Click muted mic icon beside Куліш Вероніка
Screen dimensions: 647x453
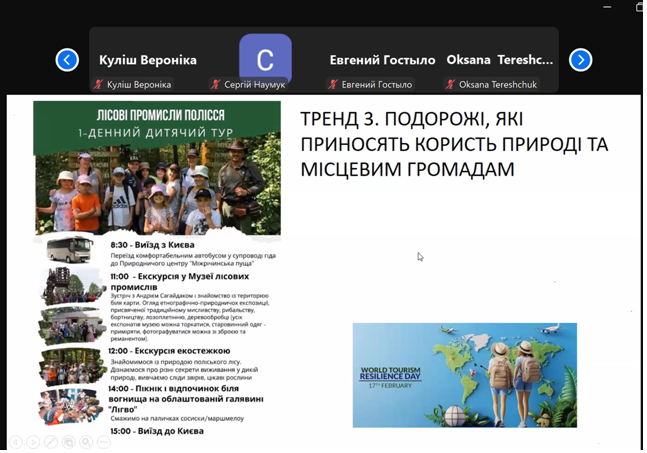pyautogui.click(x=99, y=85)
